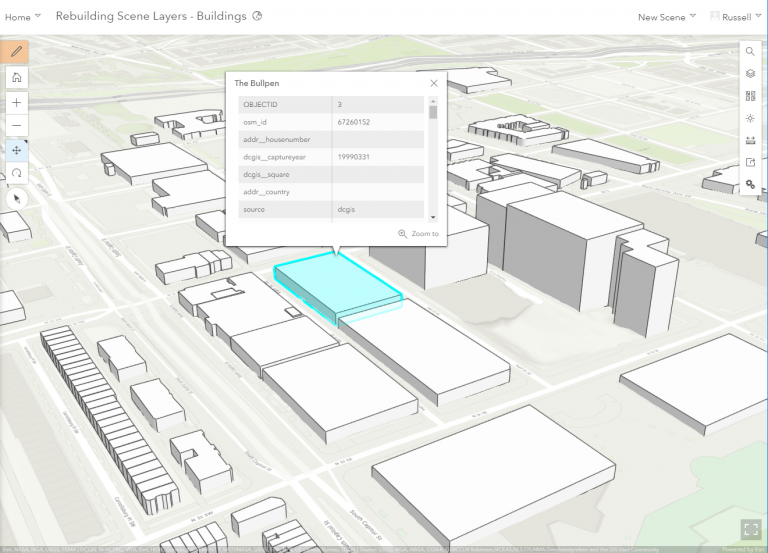Screen dimensions: 768x553
Task: Select the pan navigation tool
Action: (x=17, y=150)
